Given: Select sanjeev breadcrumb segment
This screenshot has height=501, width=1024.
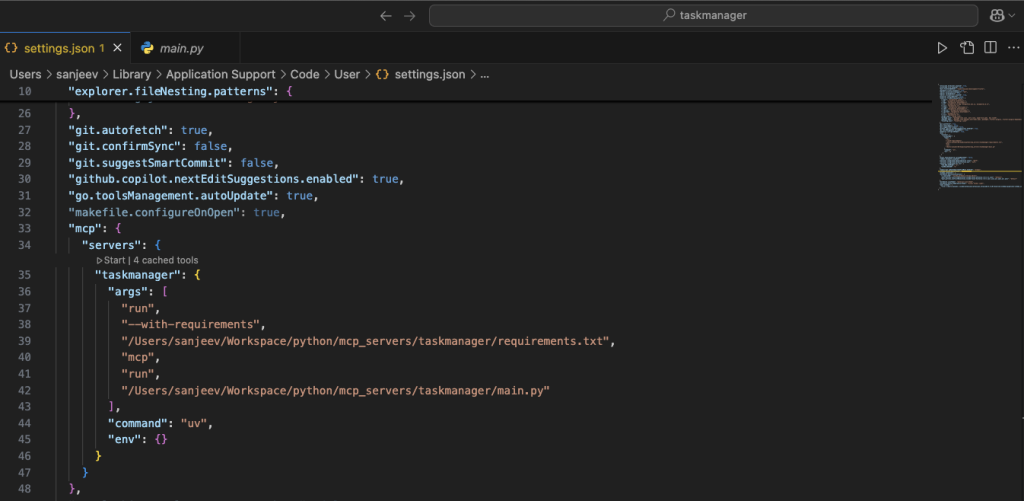Looking at the screenshot, I should [x=78, y=74].
